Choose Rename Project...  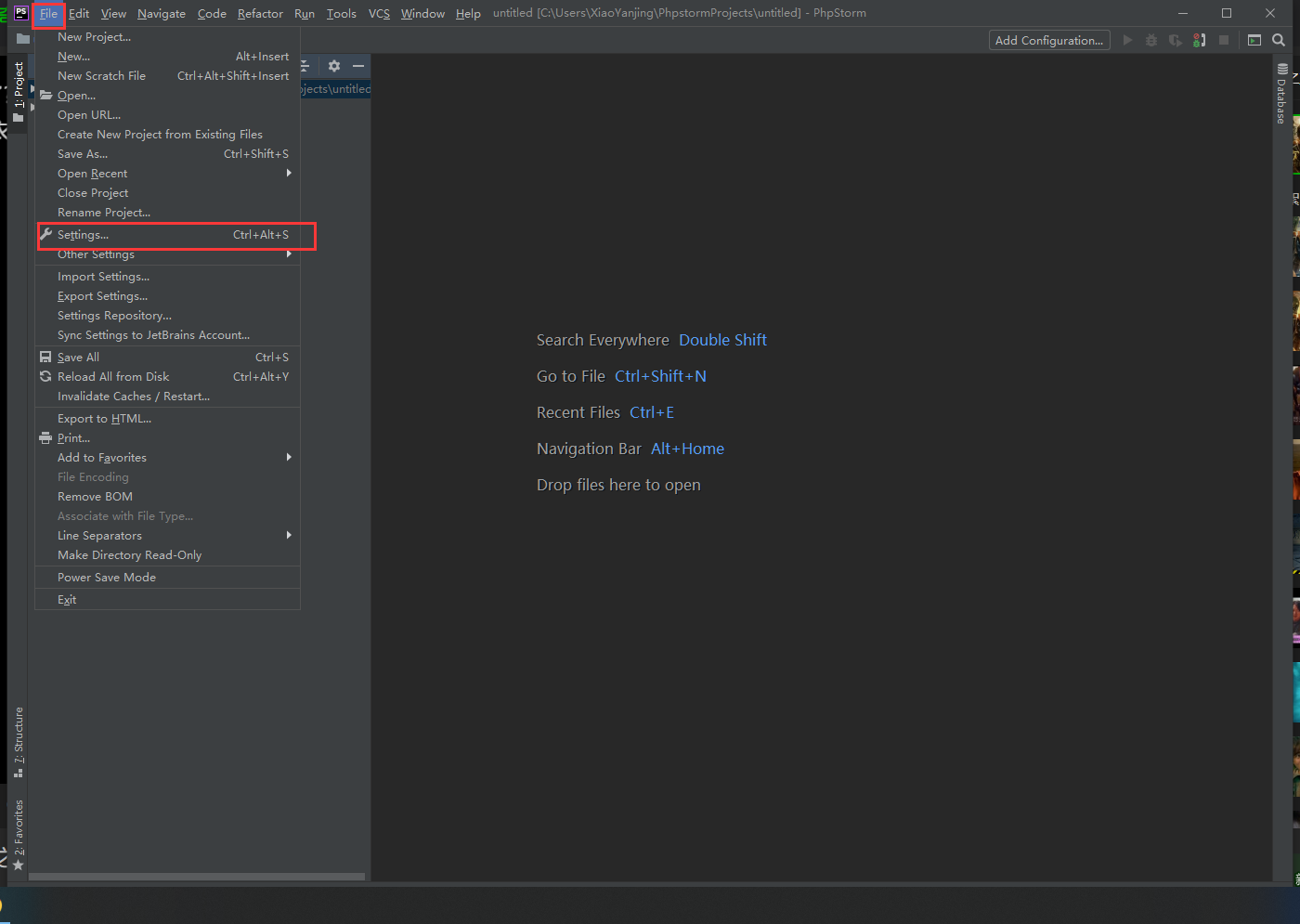coord(167,213)
